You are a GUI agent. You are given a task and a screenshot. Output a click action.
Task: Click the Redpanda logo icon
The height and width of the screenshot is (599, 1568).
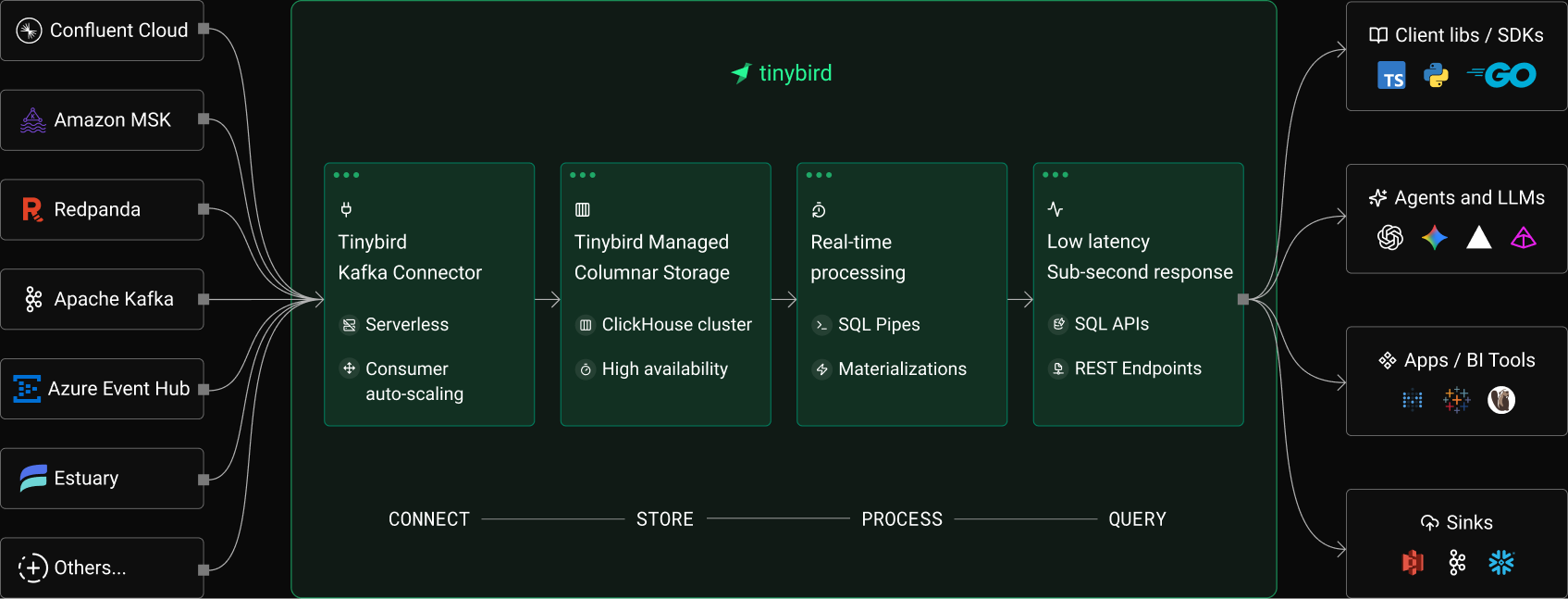pyautogui.click(x=32, y=210)
